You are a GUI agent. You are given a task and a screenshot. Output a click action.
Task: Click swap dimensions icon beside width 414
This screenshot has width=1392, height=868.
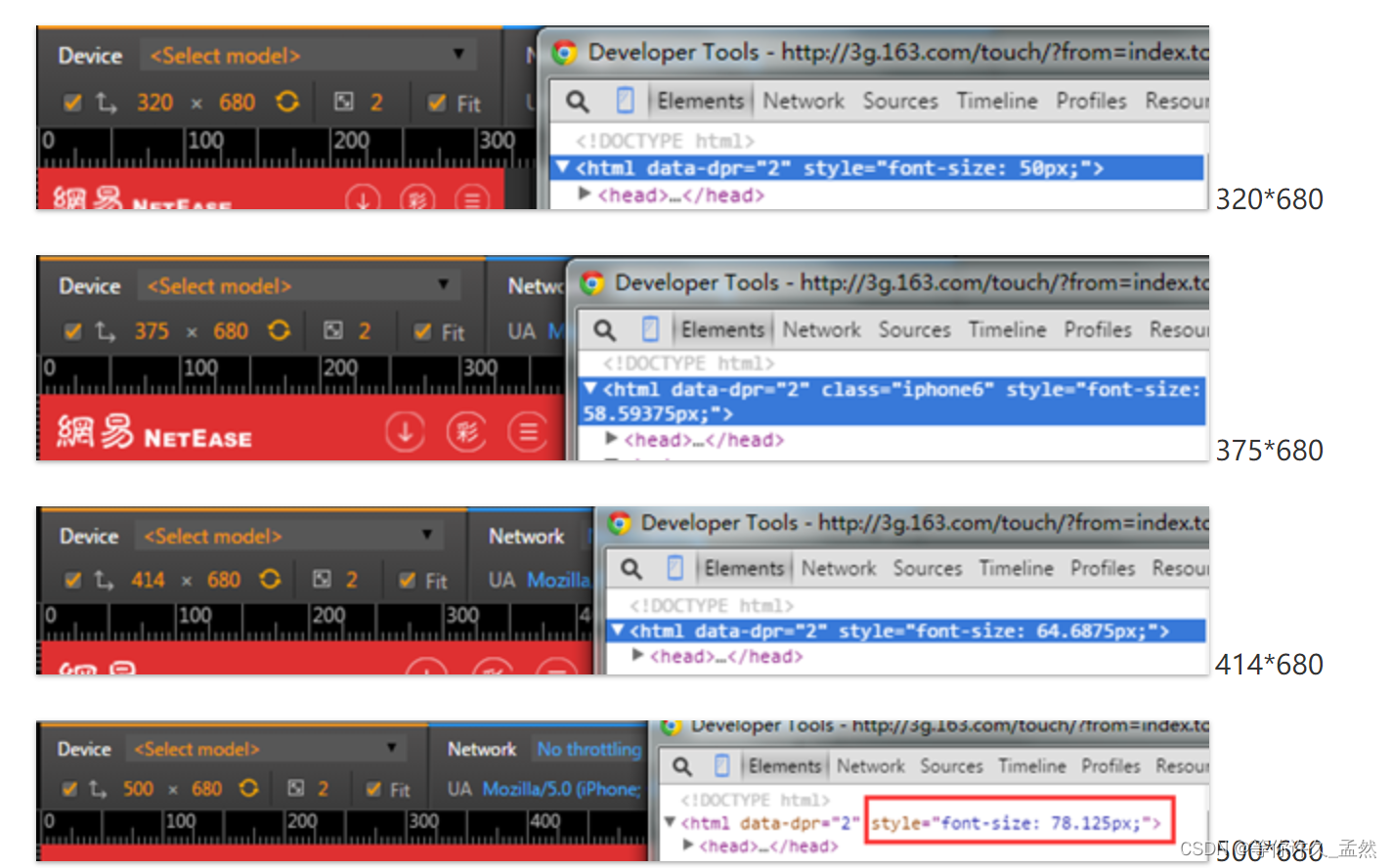pos(104,580)
